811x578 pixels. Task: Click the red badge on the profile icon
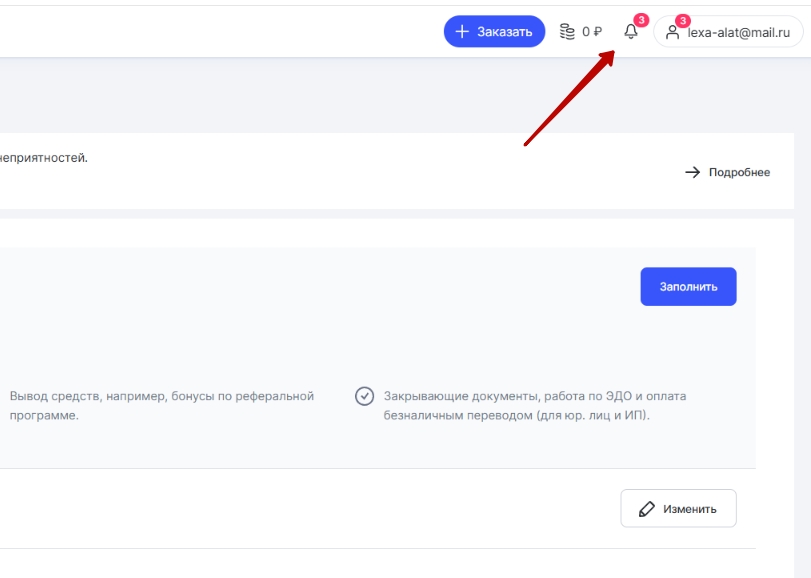click(x=683, y=20)
